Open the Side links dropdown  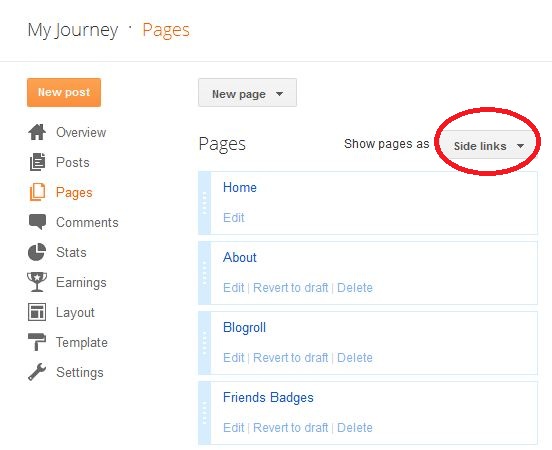click(488, 145)
